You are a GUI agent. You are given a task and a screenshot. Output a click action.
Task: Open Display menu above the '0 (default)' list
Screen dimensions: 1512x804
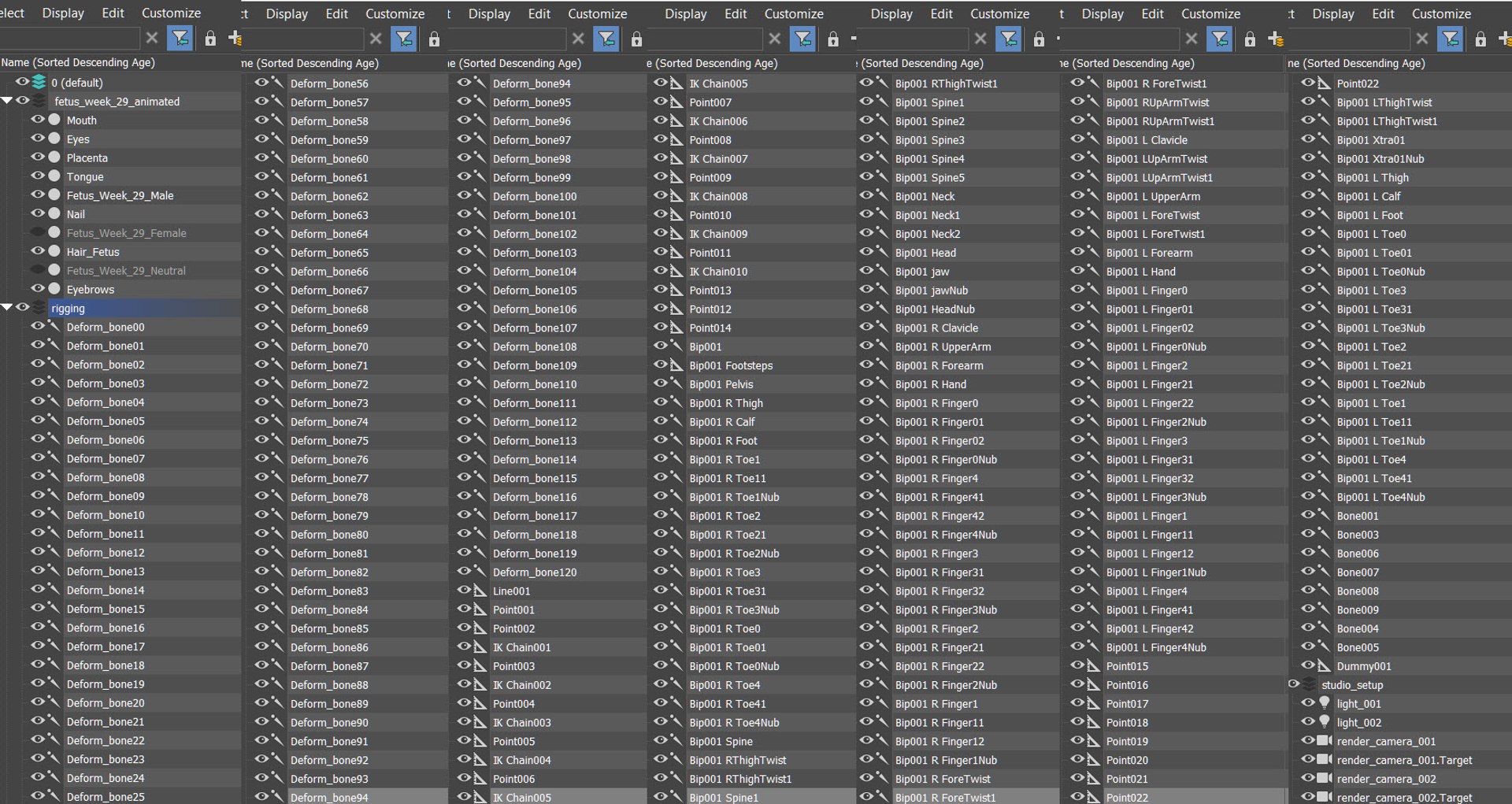click(x=63, y=13)
